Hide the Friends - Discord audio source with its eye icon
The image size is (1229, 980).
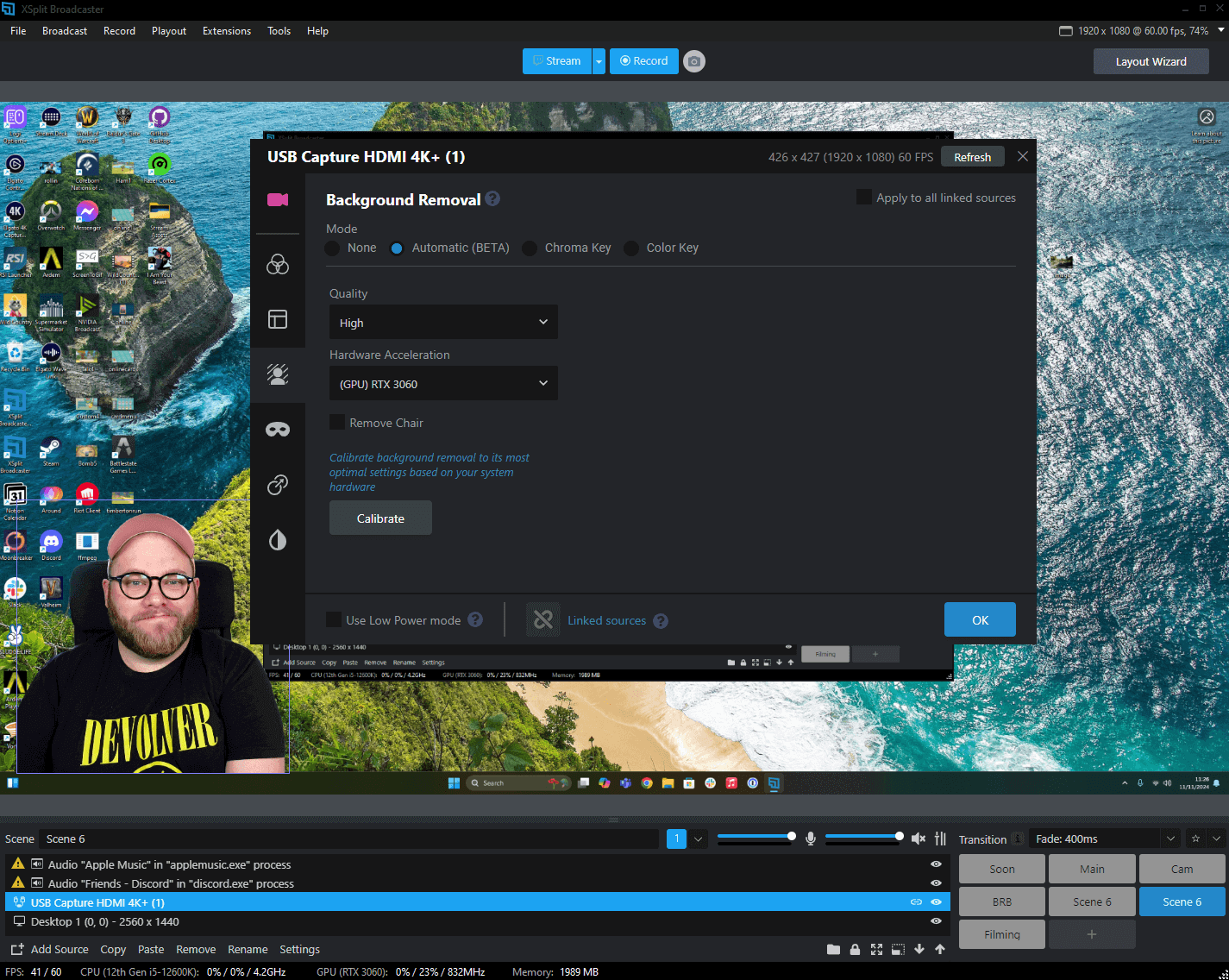pos(936,883)
